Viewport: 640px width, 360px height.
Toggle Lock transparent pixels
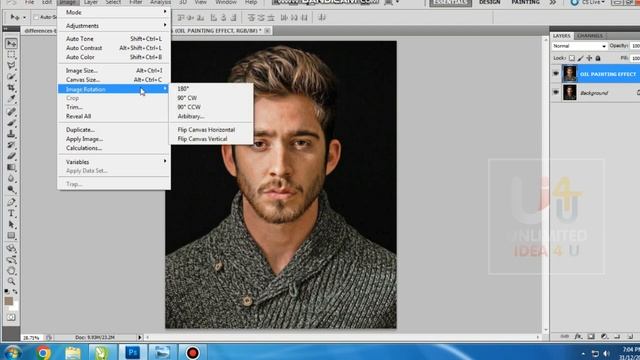click(x=572, y=58)
